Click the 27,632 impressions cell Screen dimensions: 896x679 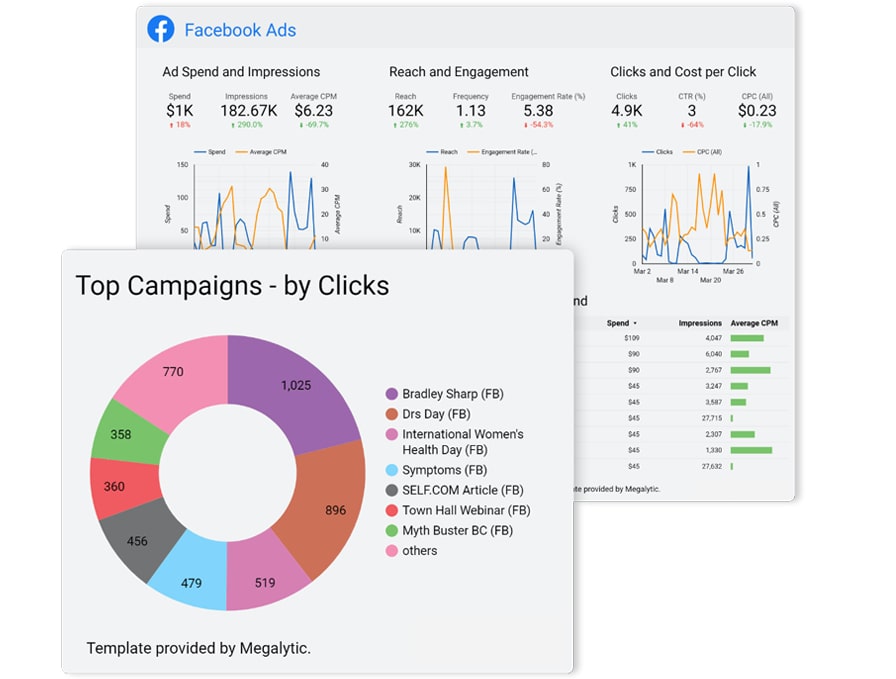tap(712, 466)
